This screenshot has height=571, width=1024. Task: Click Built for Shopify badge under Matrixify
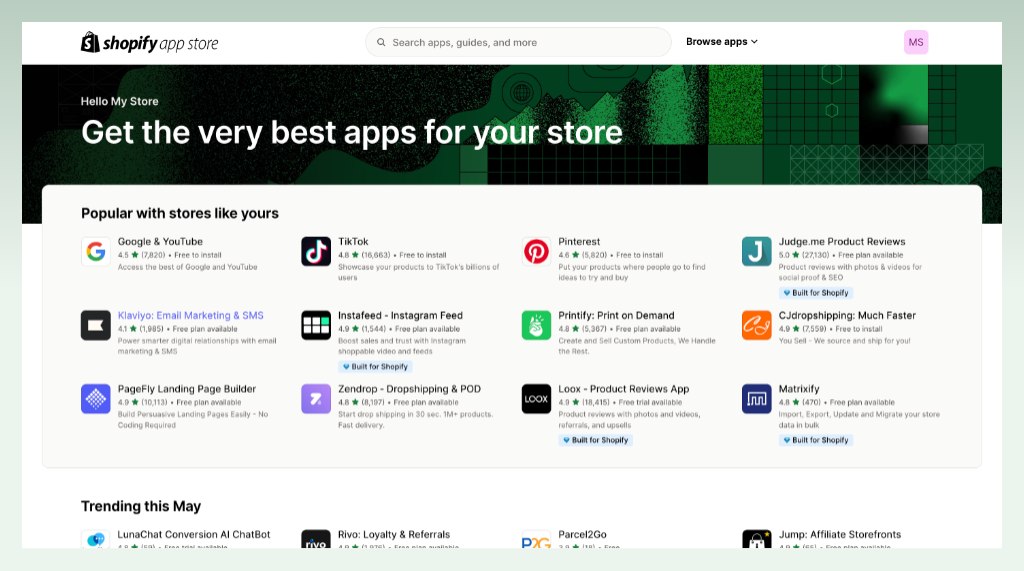point(816,440)
